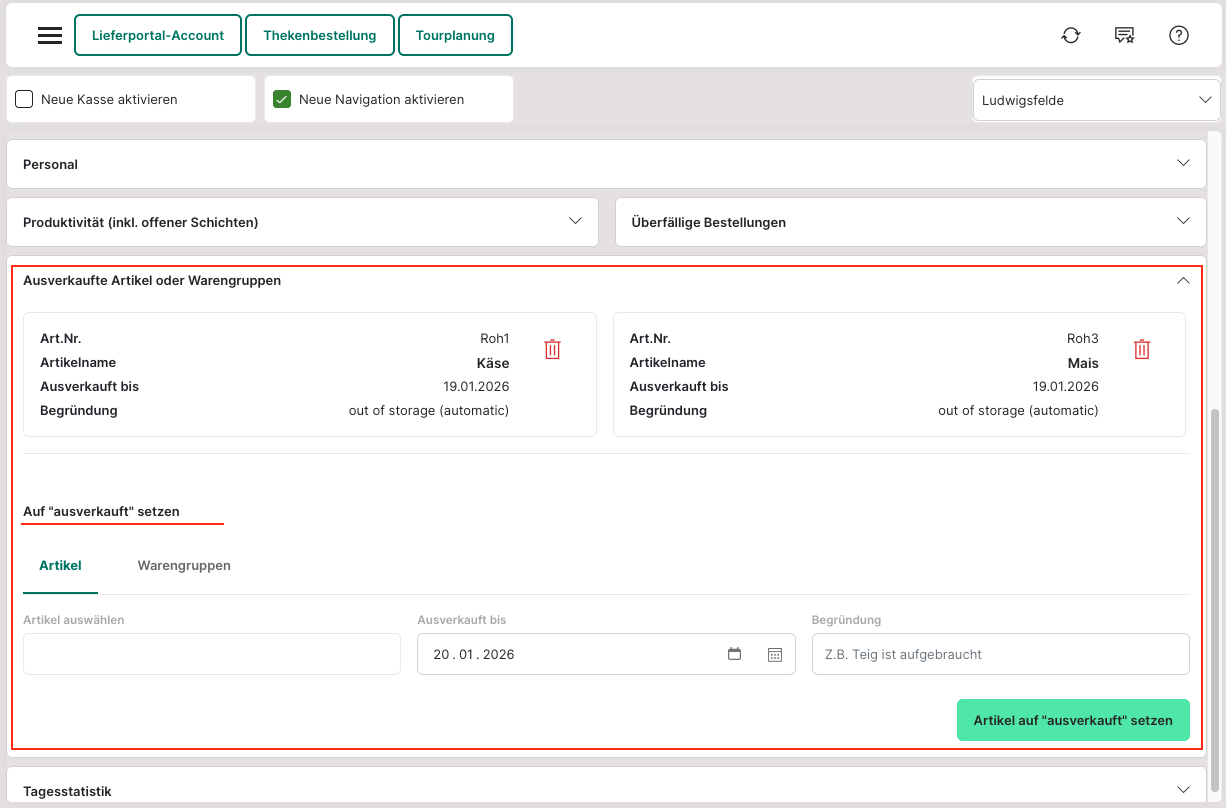This screenshot has height=808, width=1226.
Task: Click the Begründung text field
Action: (1000, 654)
